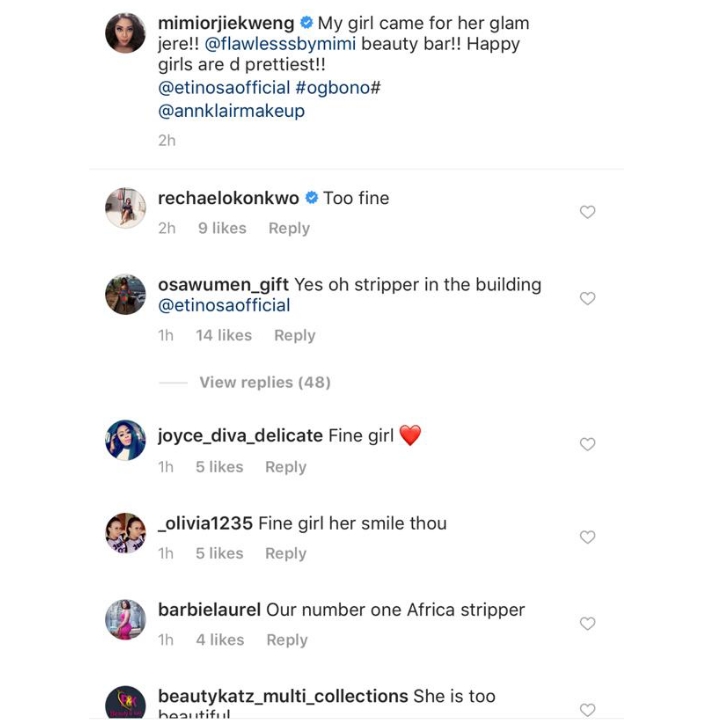
Task: Reply to rechaelokonkwo's comment
Action: point(289,228)
